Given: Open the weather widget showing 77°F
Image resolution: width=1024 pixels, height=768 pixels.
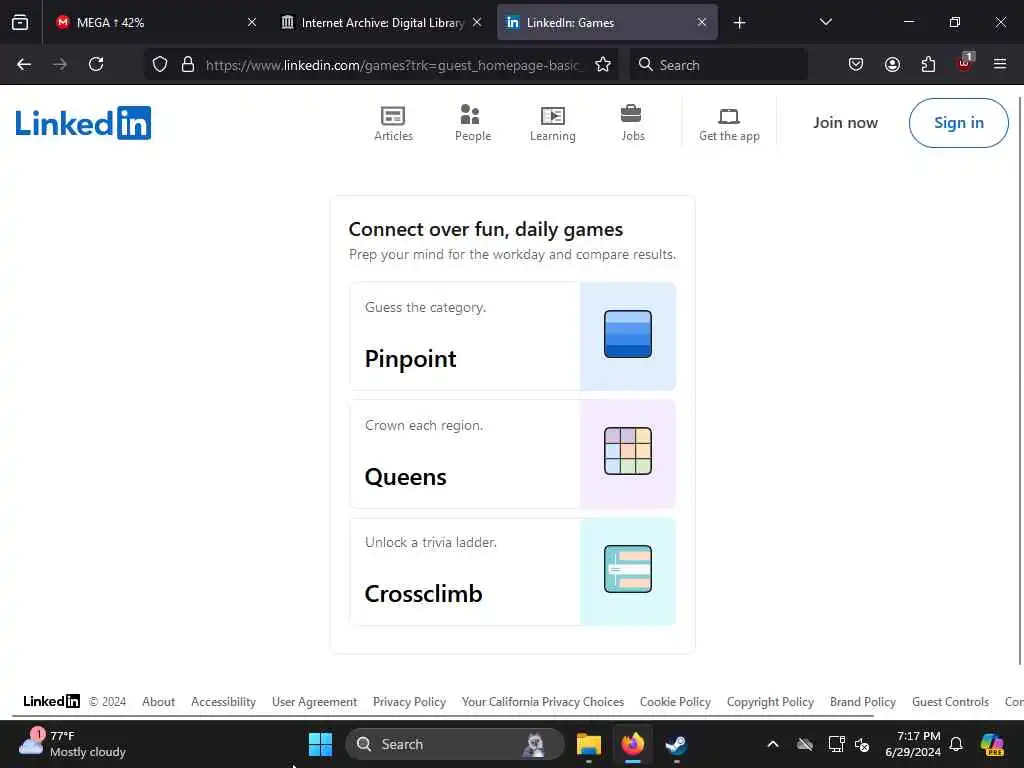Looking at the screenshot, I should [x=72, y=744].
